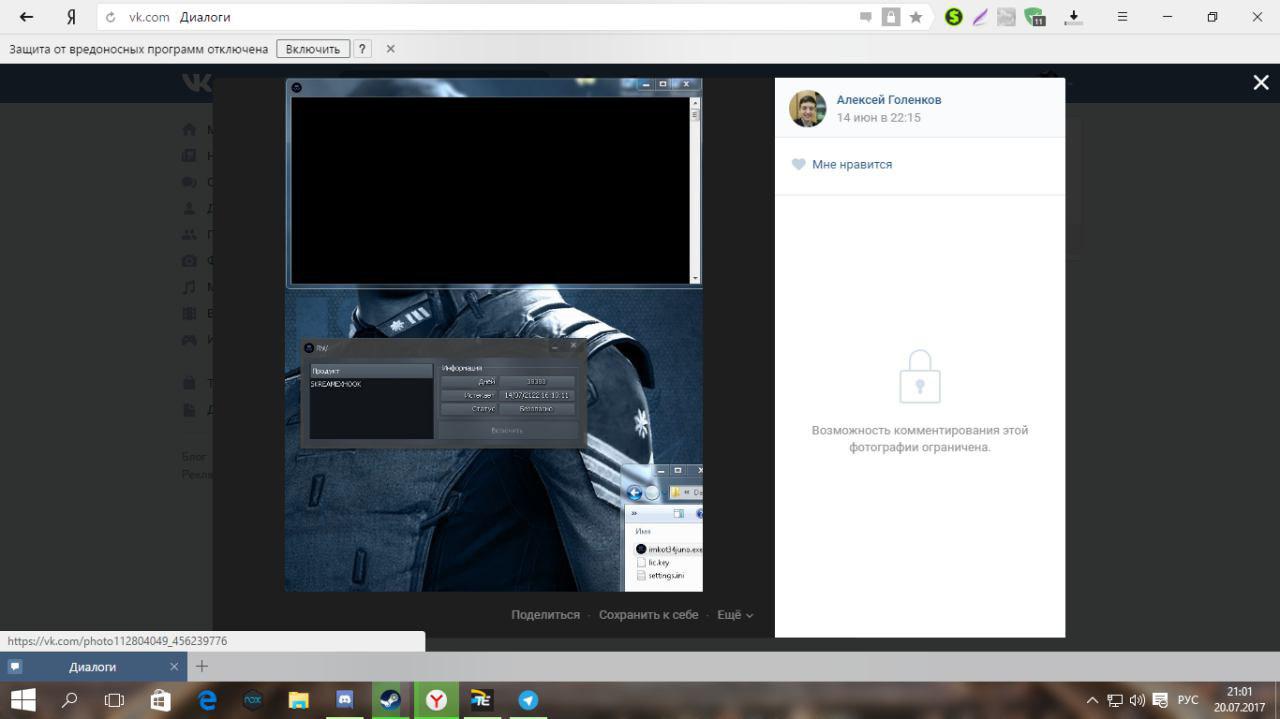This screenshot has width=1280, height=719.
Task: Click the address bar showing vk.com
Action: coord(490,17)
